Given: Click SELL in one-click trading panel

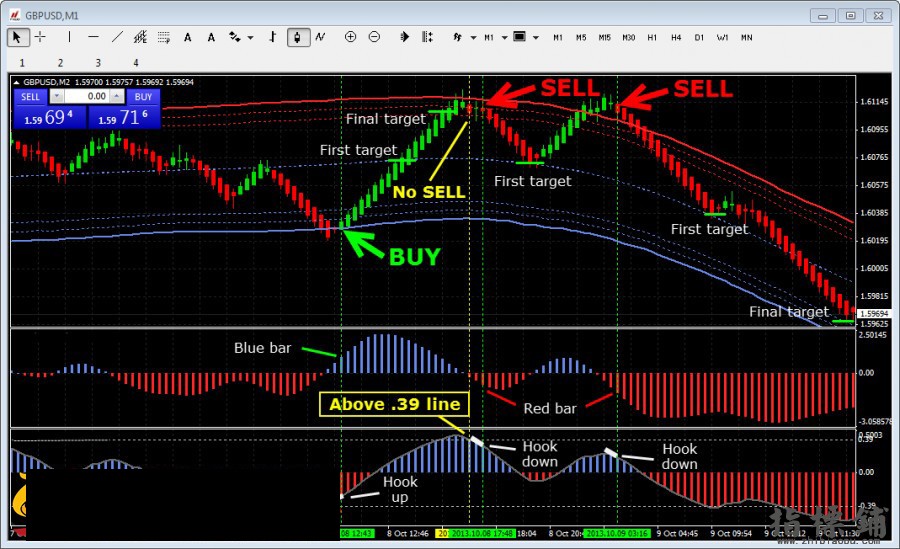Looking at the screenshot, I should [30, 96].
